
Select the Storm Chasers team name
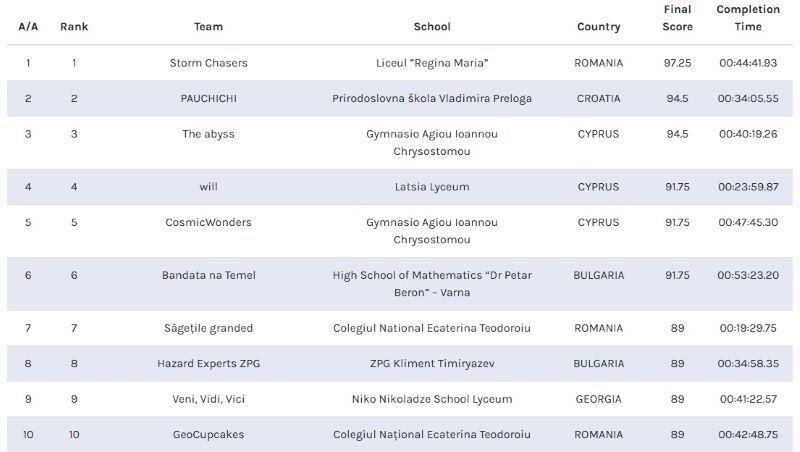click(x=208, y=63)
